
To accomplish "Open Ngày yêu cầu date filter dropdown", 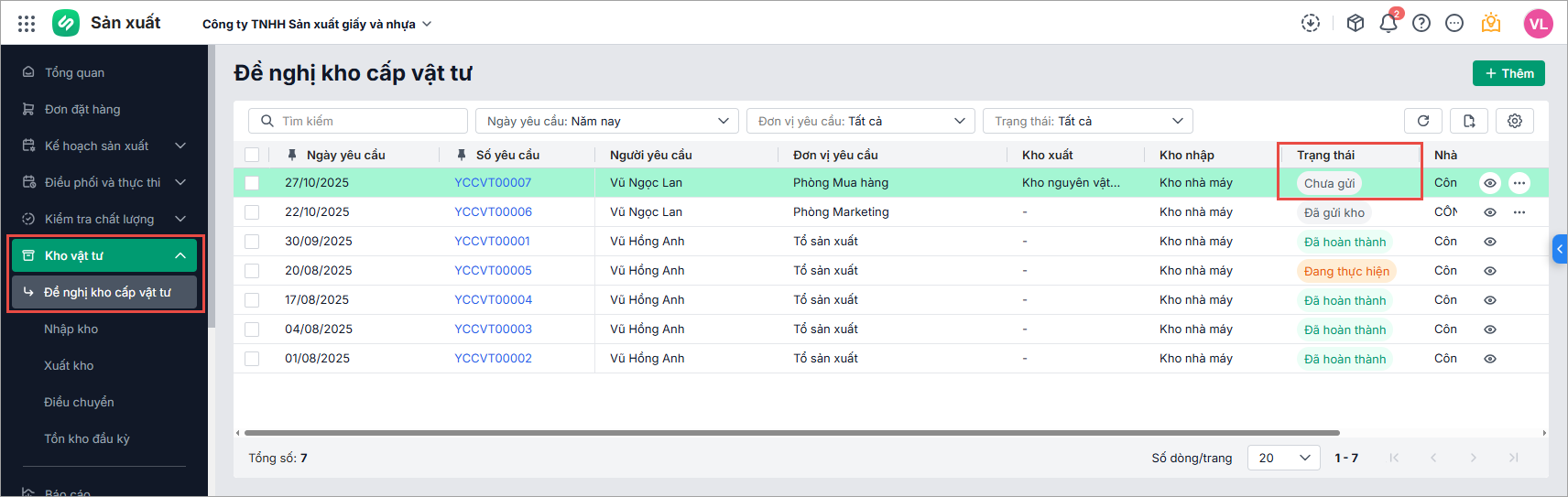I will point(607,121).
